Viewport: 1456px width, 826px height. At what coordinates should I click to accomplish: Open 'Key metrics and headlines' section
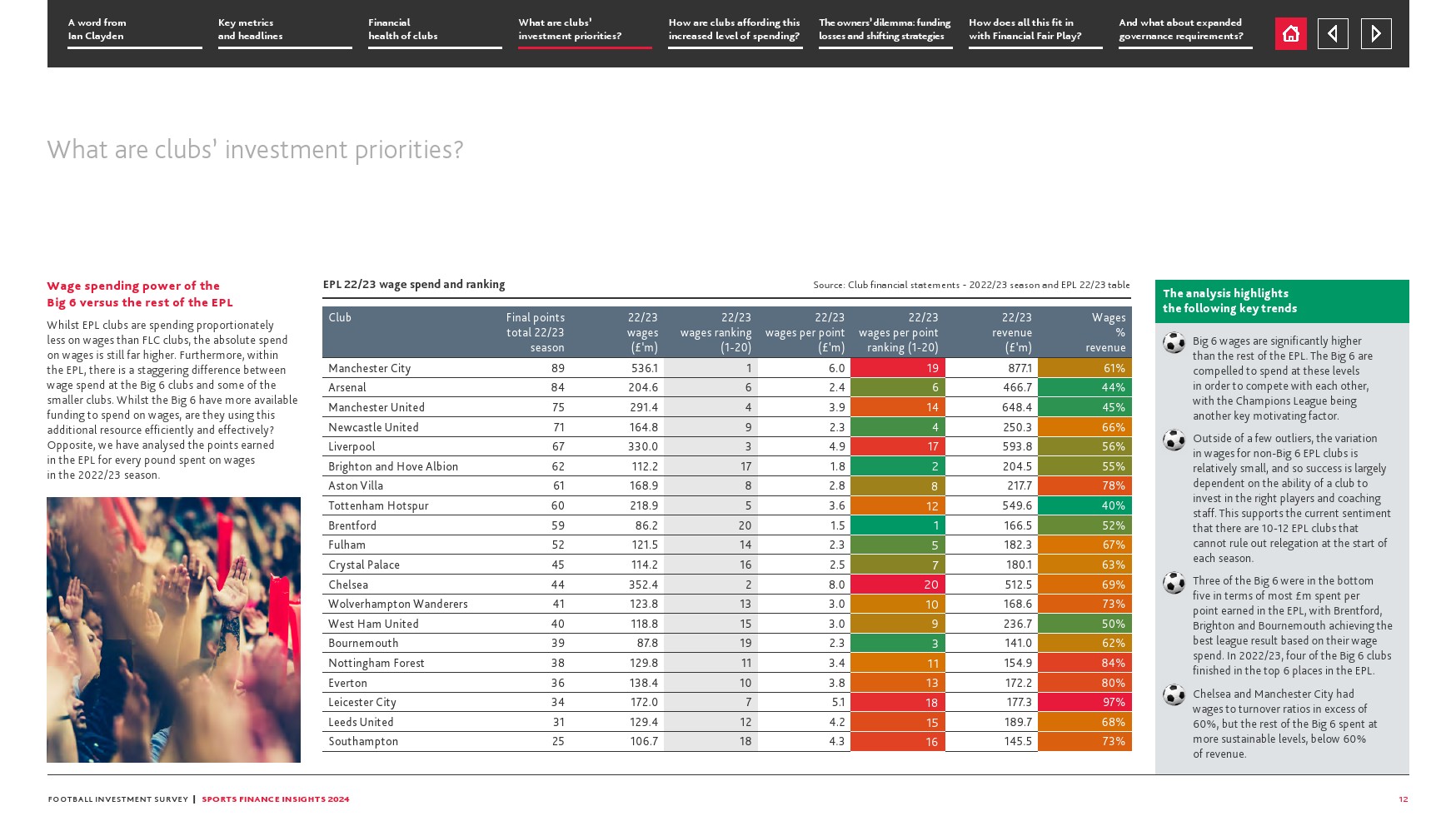point(284,30)
